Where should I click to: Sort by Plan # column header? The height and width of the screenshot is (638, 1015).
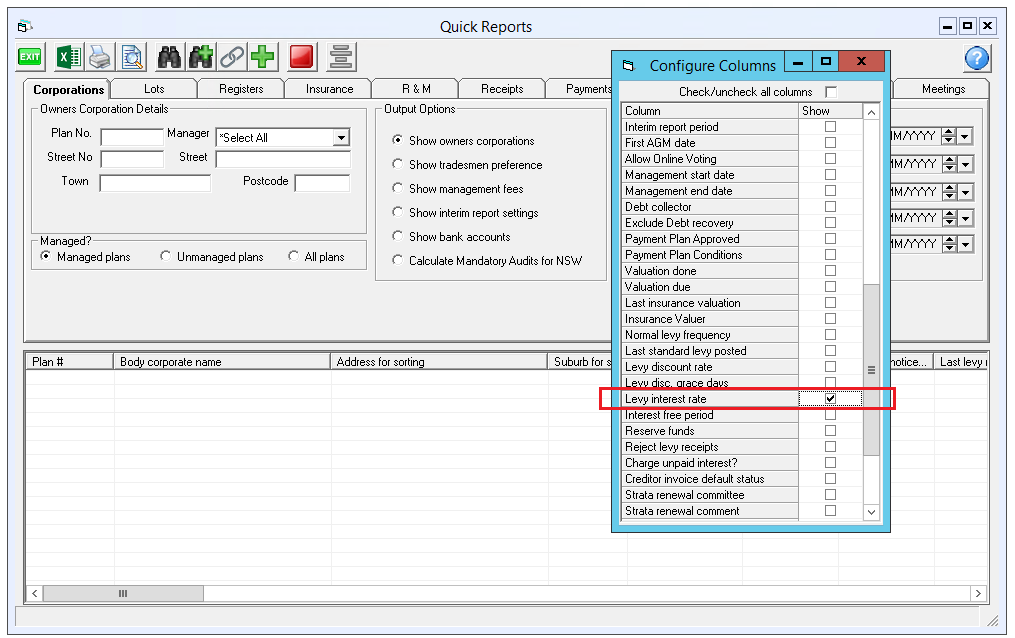point(70,362)
